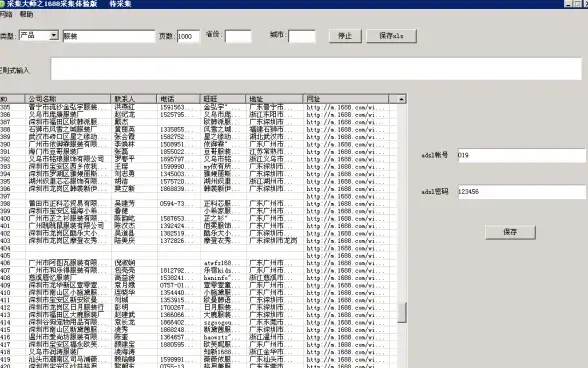Click the 保存 button under adsl settings
This screenshot has height=368, width=588.
click(x=510, y=232)
